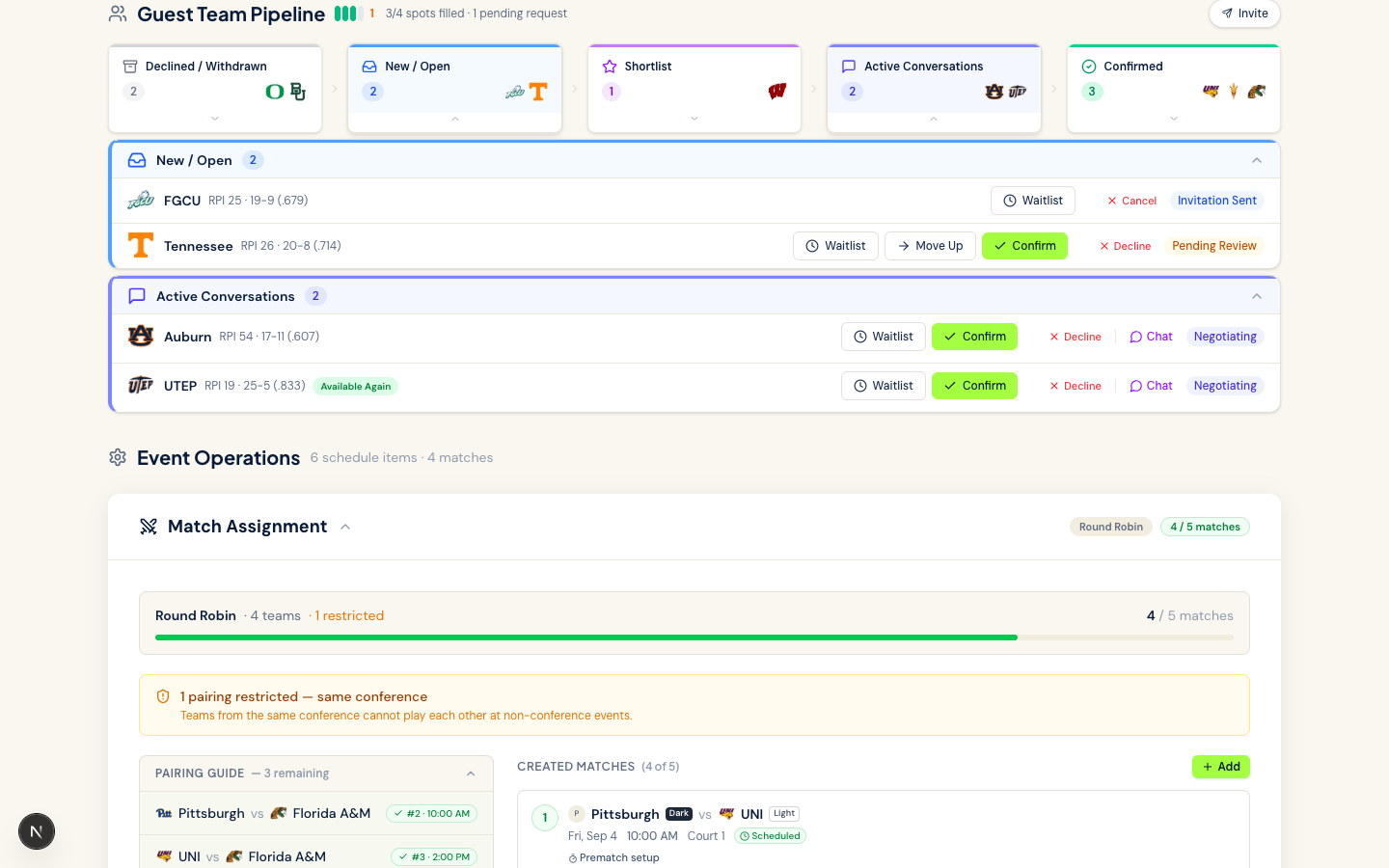Open the round N avatar badge
The height and width of the screenshot is (868, 1389).
[x=37, y=831]
